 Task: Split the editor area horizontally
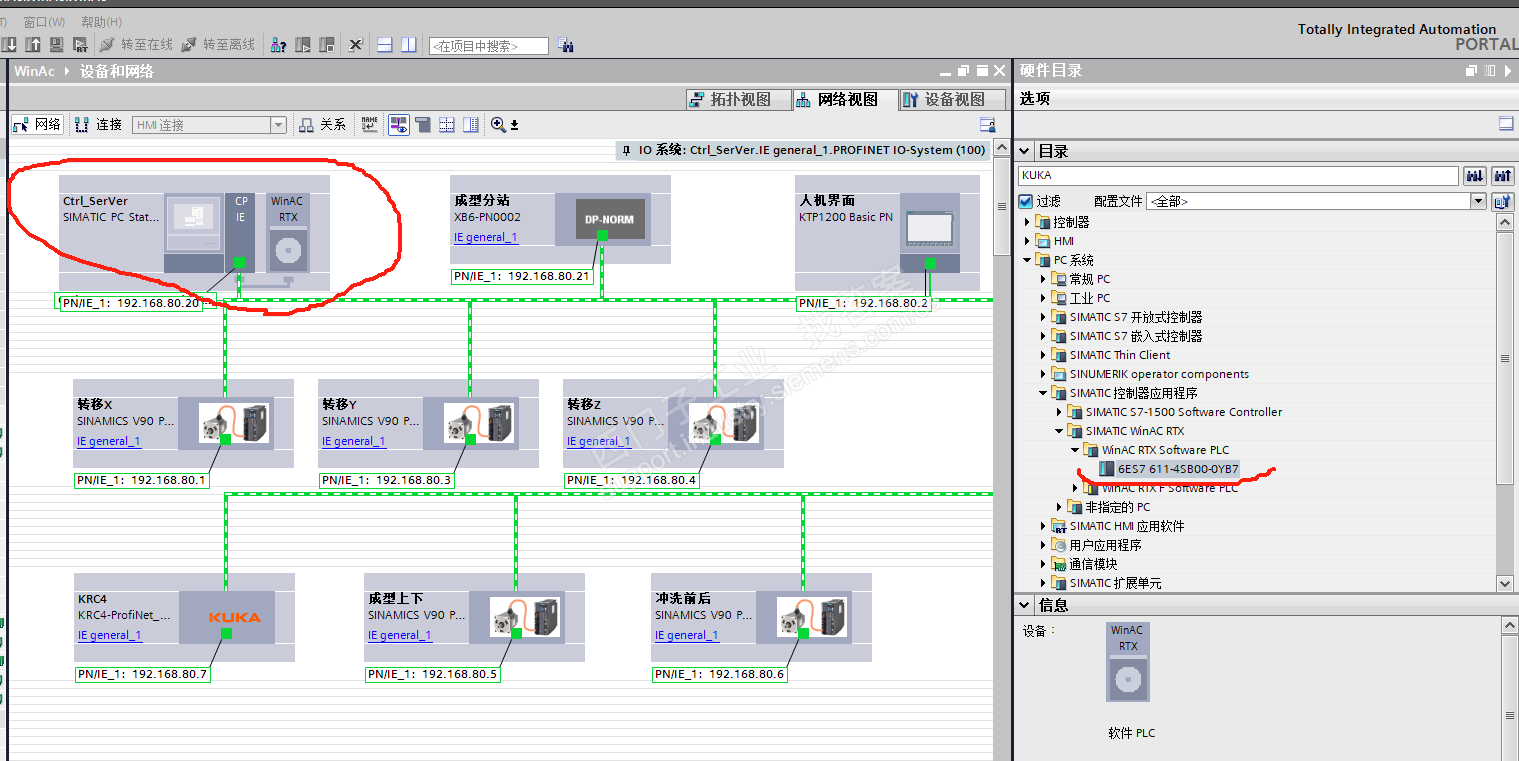[385, 45]
